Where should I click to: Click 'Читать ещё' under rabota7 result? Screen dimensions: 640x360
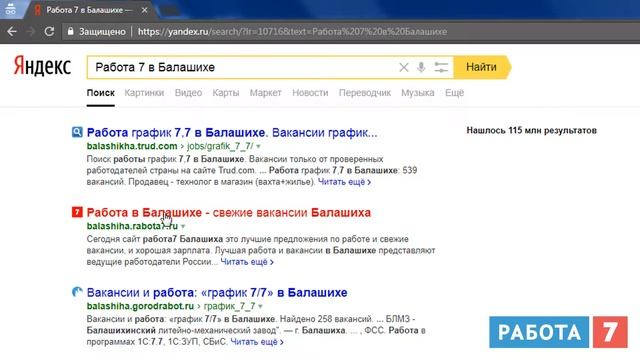247,262
